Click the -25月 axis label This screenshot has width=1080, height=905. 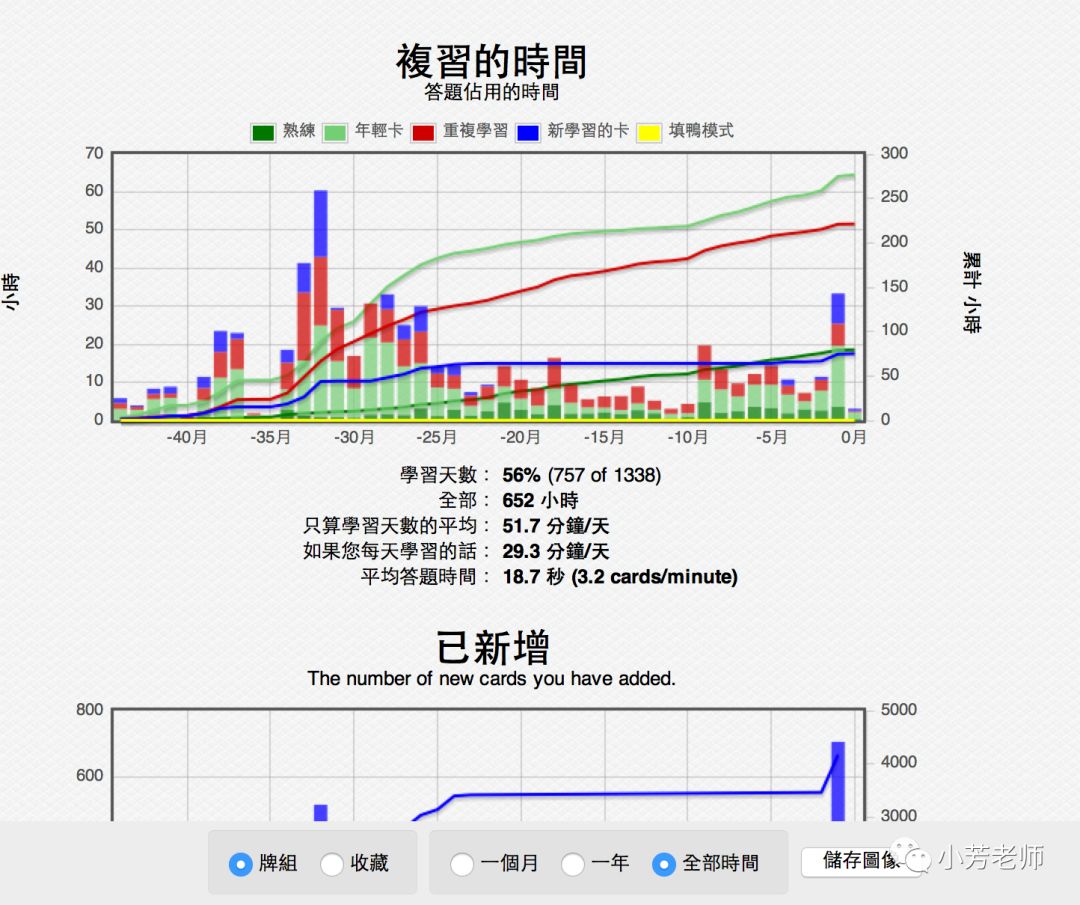437,437
